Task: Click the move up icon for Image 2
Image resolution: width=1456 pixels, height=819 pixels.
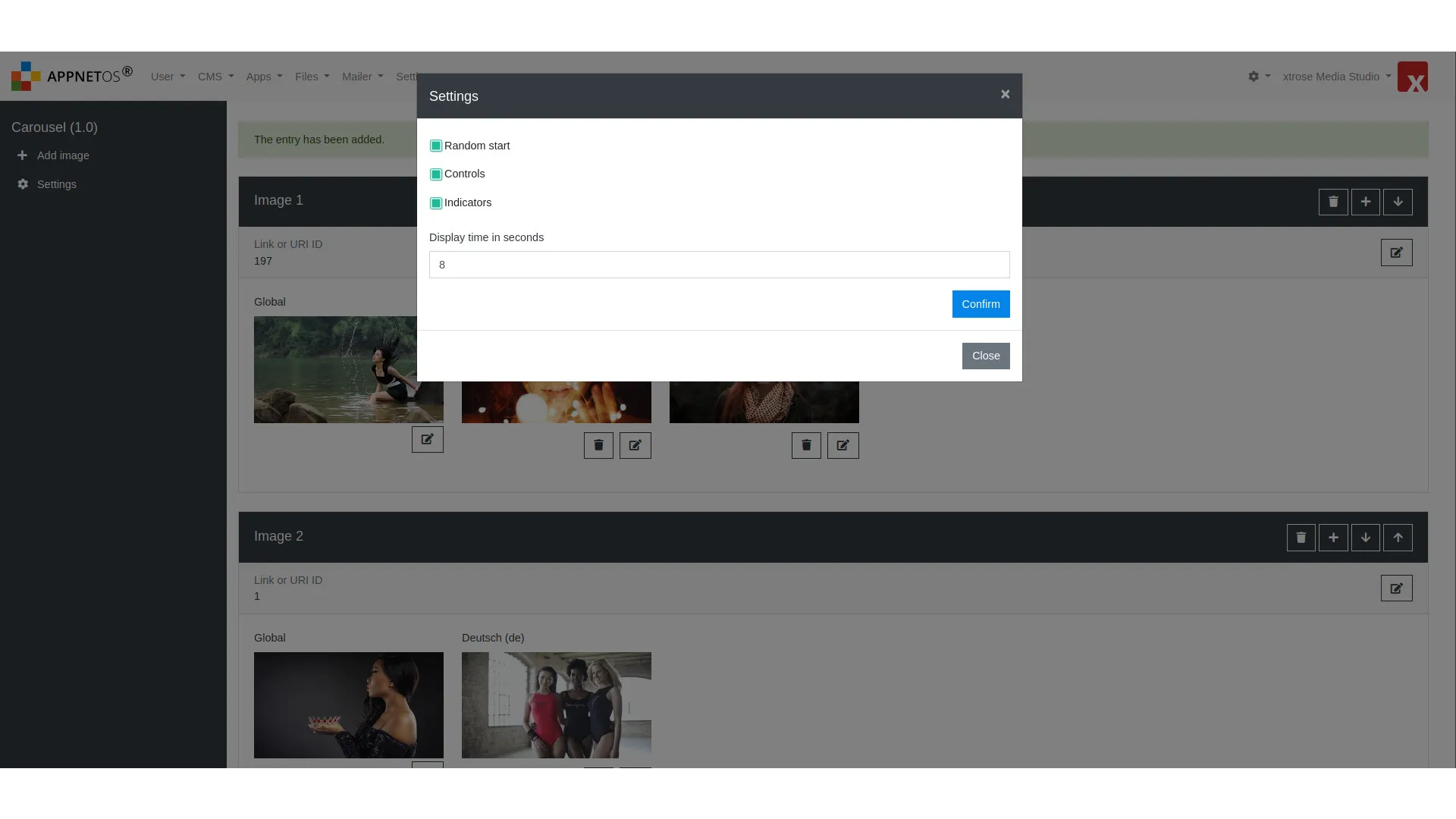Action: click(1398, 537)
